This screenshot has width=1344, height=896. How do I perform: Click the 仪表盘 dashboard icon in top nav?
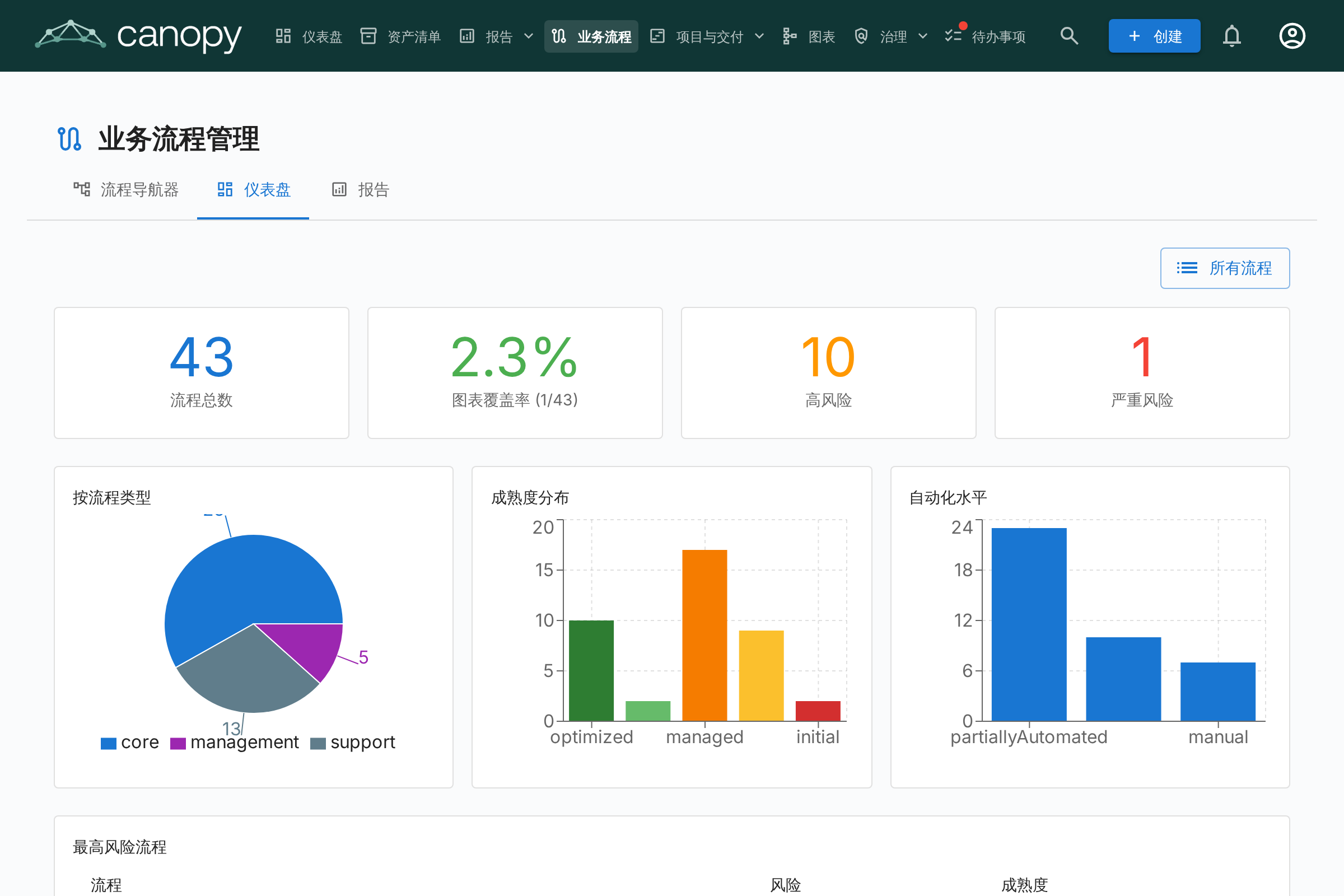(x=283, y=36)
